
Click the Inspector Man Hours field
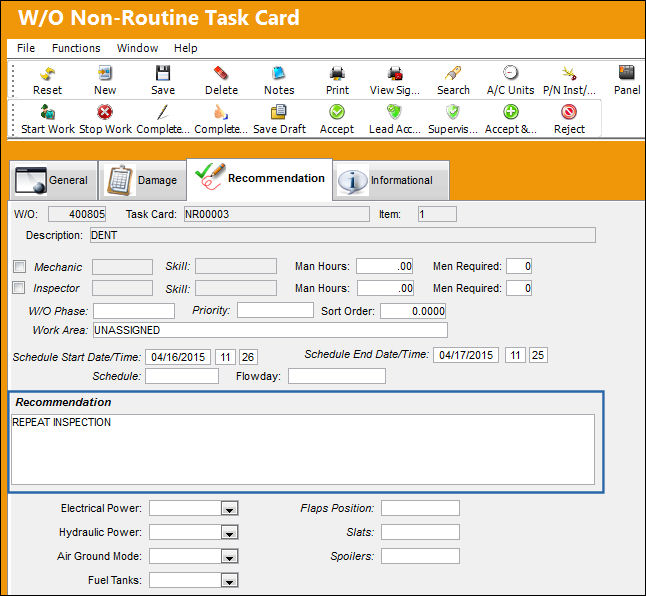tap(385, 288)
